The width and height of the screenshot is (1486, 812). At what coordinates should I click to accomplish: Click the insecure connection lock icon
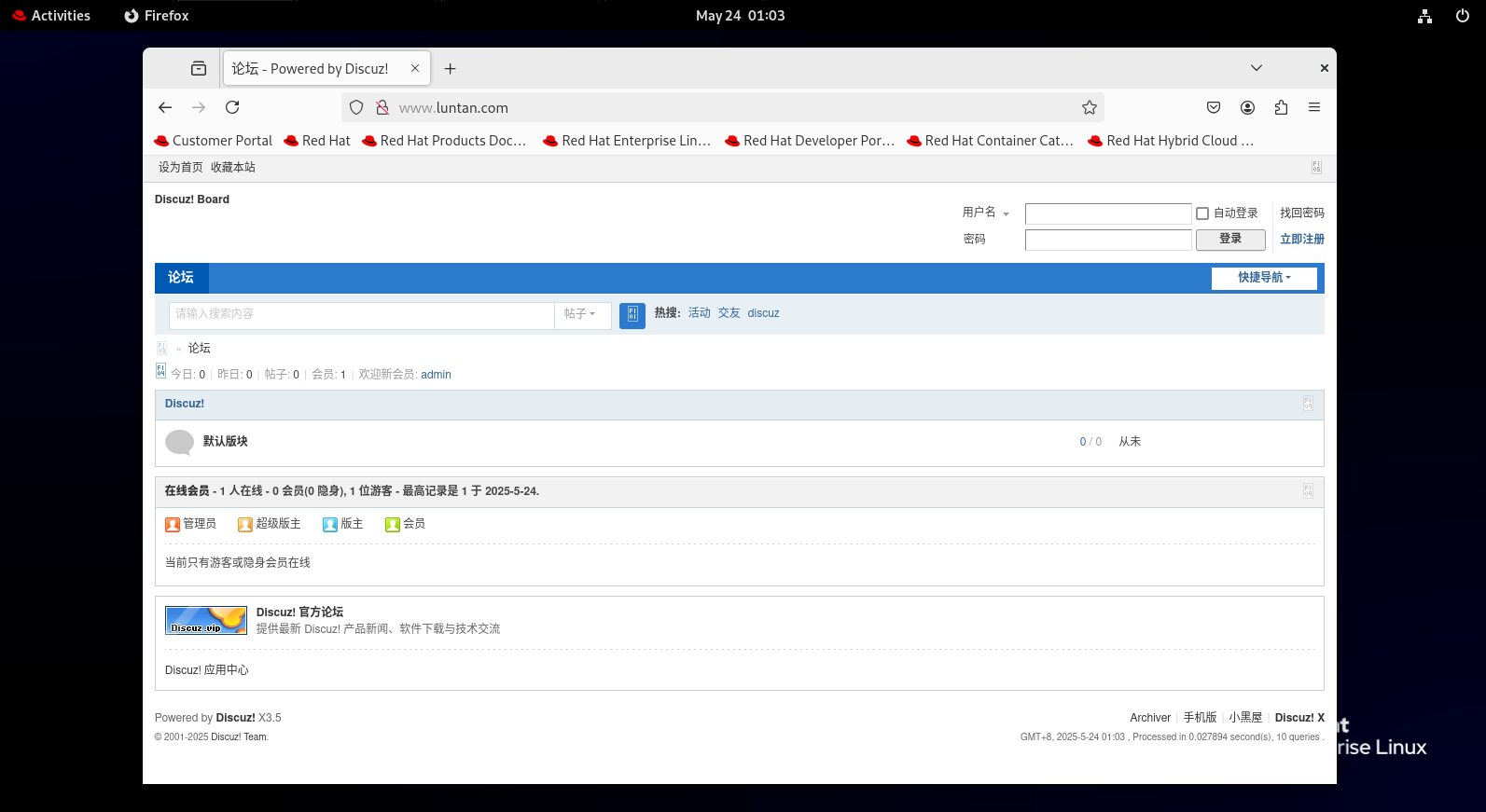[382, 107]
